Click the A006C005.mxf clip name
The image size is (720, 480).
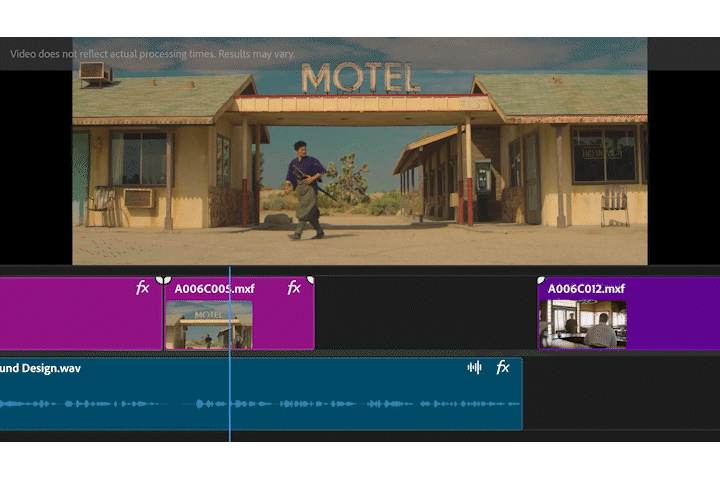[214, 289]
